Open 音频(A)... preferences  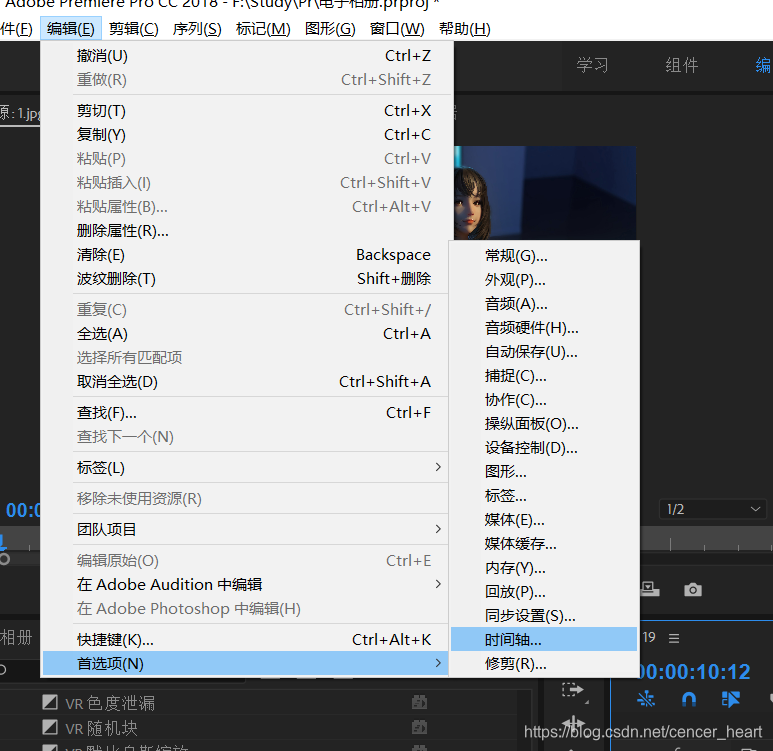[544, 304]
